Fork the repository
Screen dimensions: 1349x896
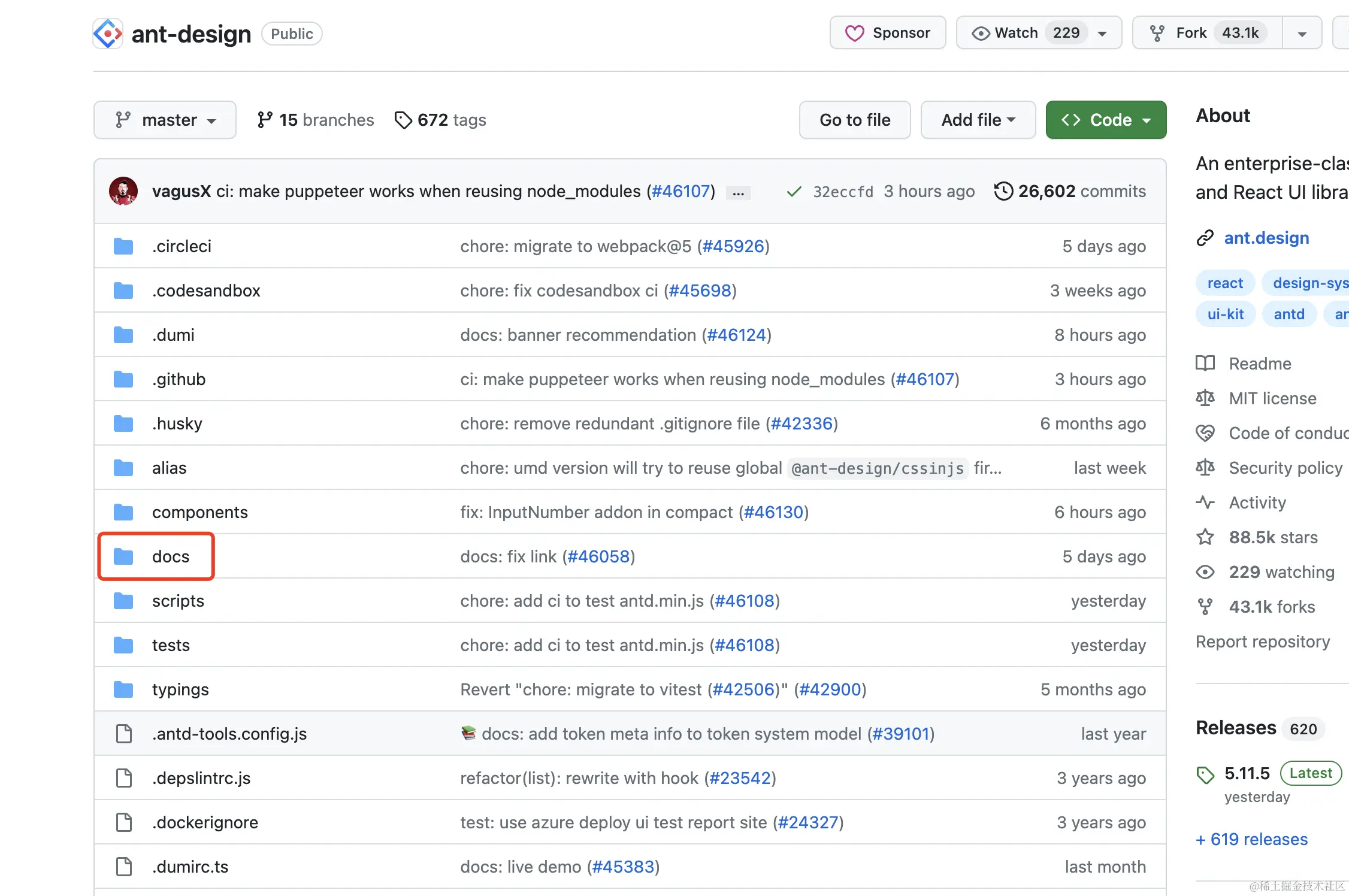pyautogui.click(x=1208, y=33)
